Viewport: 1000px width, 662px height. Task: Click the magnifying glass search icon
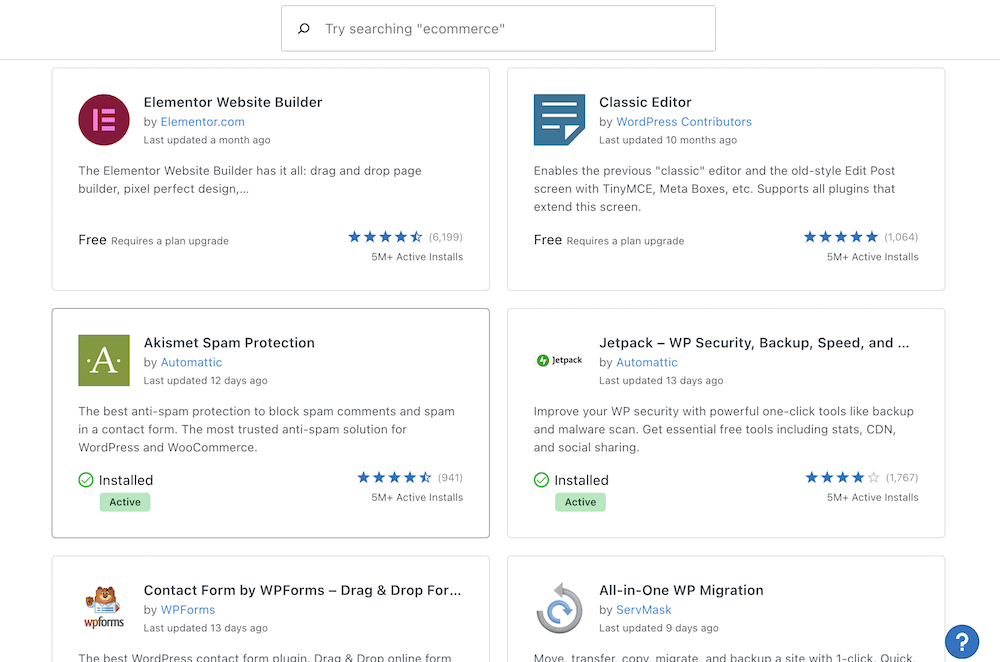click(304, 28)
